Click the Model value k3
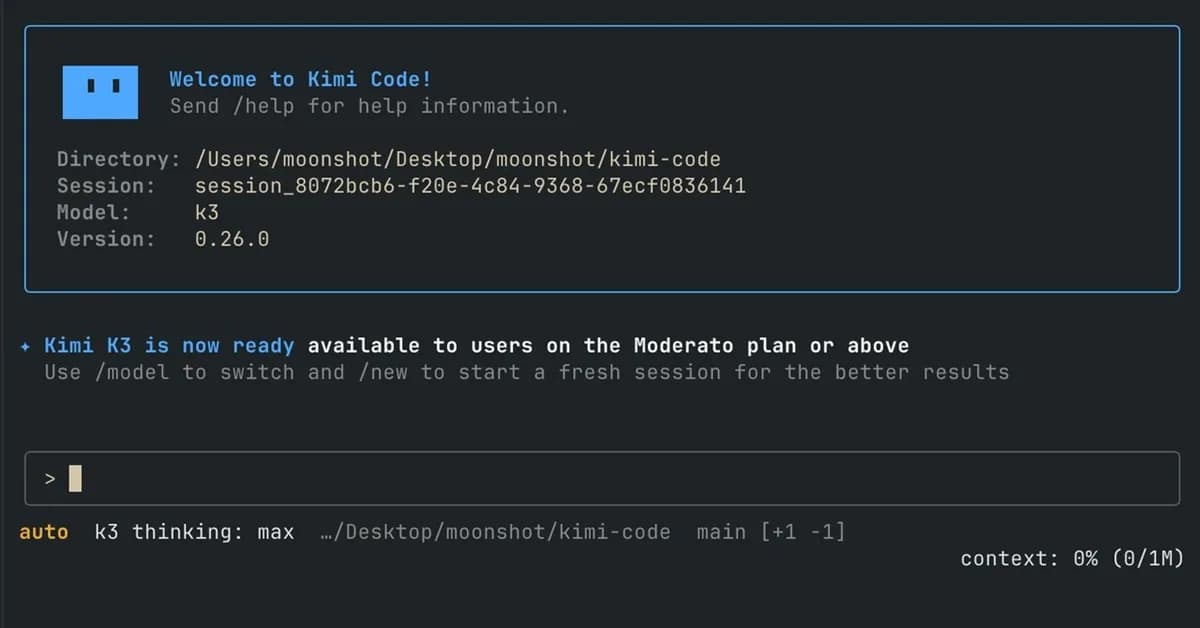The width and height of the screenshot is (1200, 628). point(207,212)
